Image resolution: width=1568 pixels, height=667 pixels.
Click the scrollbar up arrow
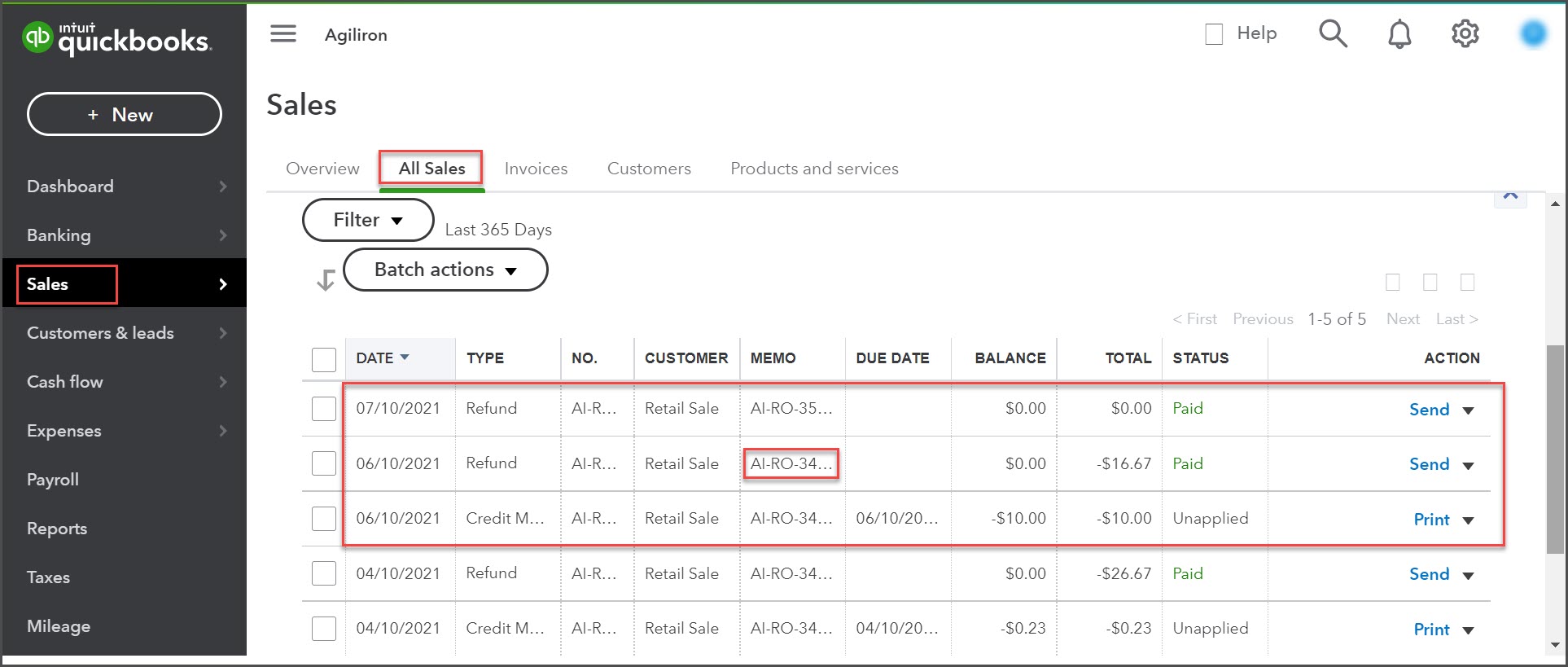coord(1555,204)
